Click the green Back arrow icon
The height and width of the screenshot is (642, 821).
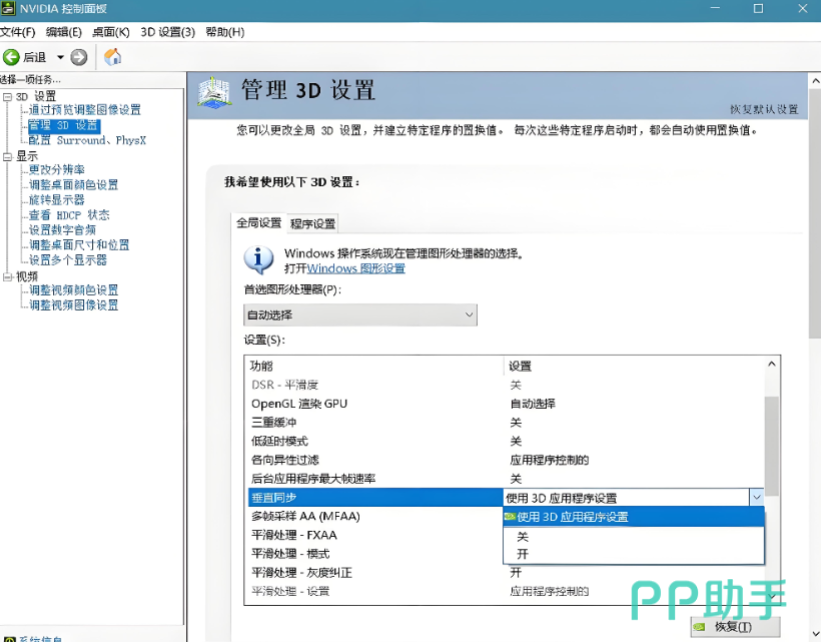tap(11, 57)
